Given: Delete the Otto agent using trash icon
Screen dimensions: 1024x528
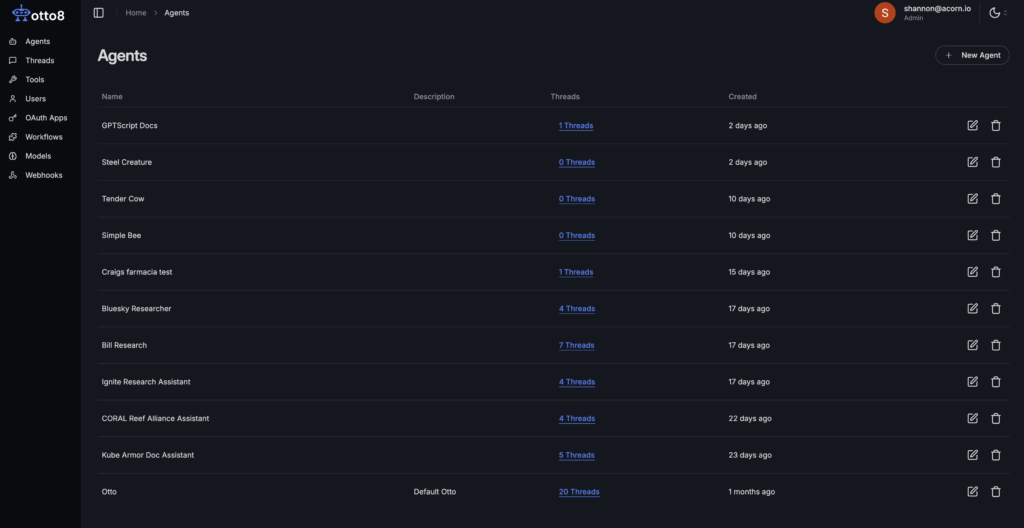Looking at the screenshot, I should tap(995, 491).
